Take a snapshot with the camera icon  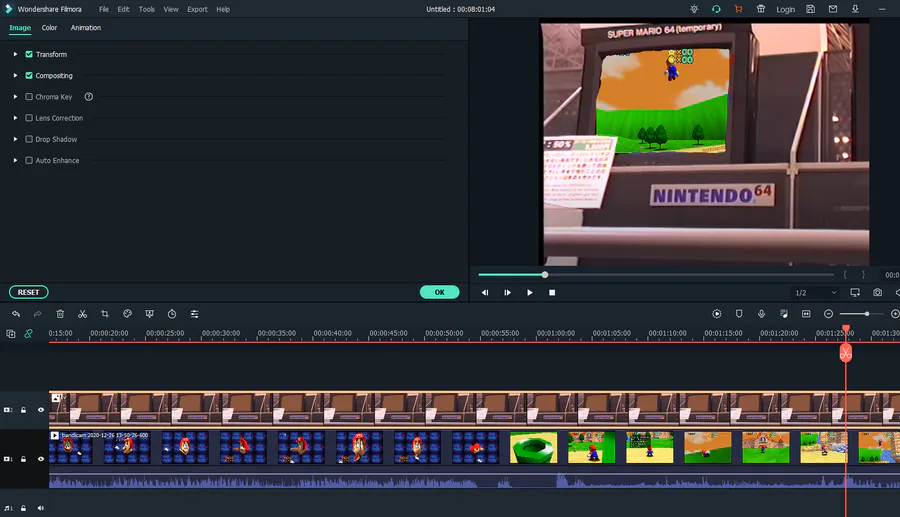tap(878, 293)
